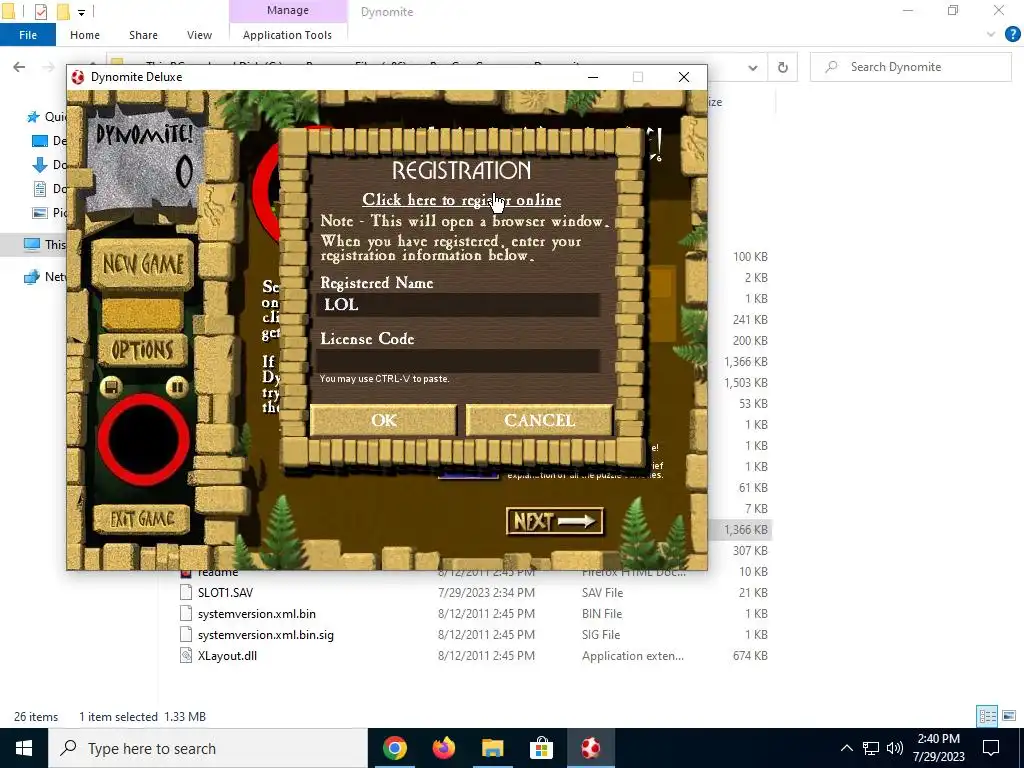Click Cancel in Registration dialog

pyautogui.click(x=539, y=420)
